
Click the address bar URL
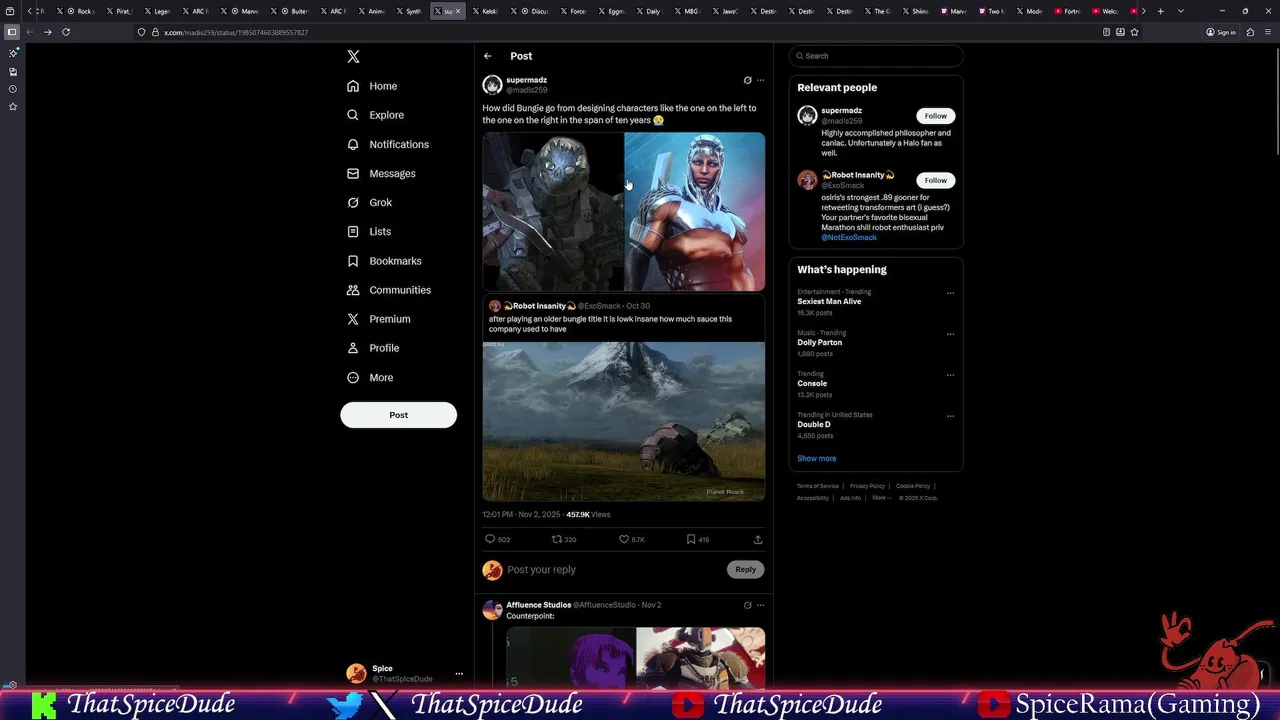tap(236, 32)
